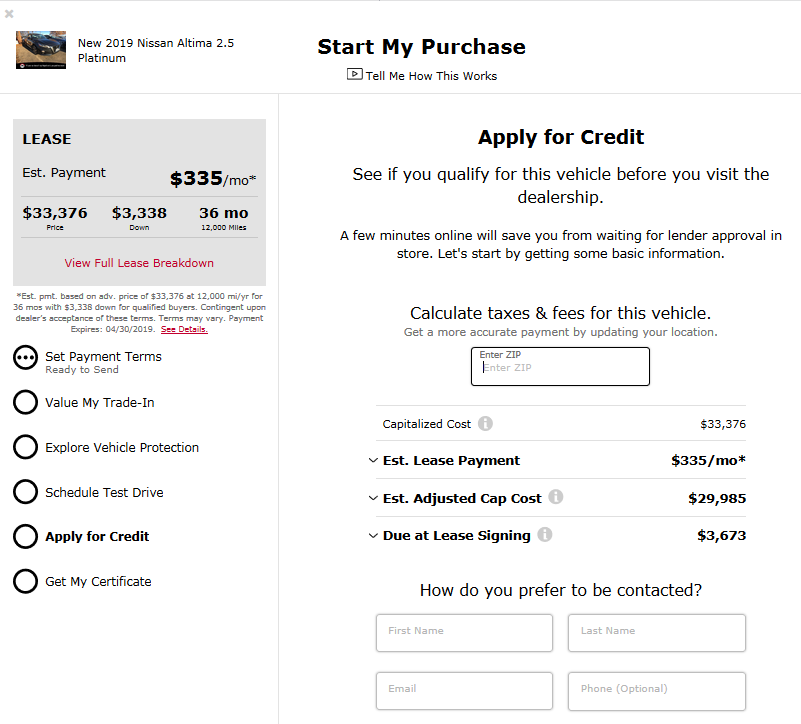This screenshot has height=724, width=801.
Task: Focus the Phone (Optional) field
Action: pyautogui.click(x=657, y=691)
